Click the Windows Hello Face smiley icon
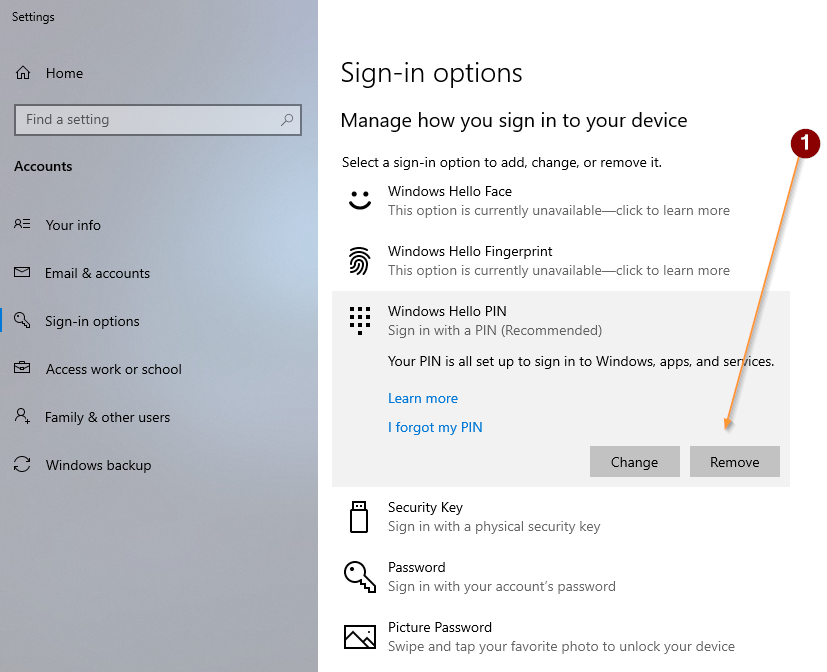 click(360, 200)
